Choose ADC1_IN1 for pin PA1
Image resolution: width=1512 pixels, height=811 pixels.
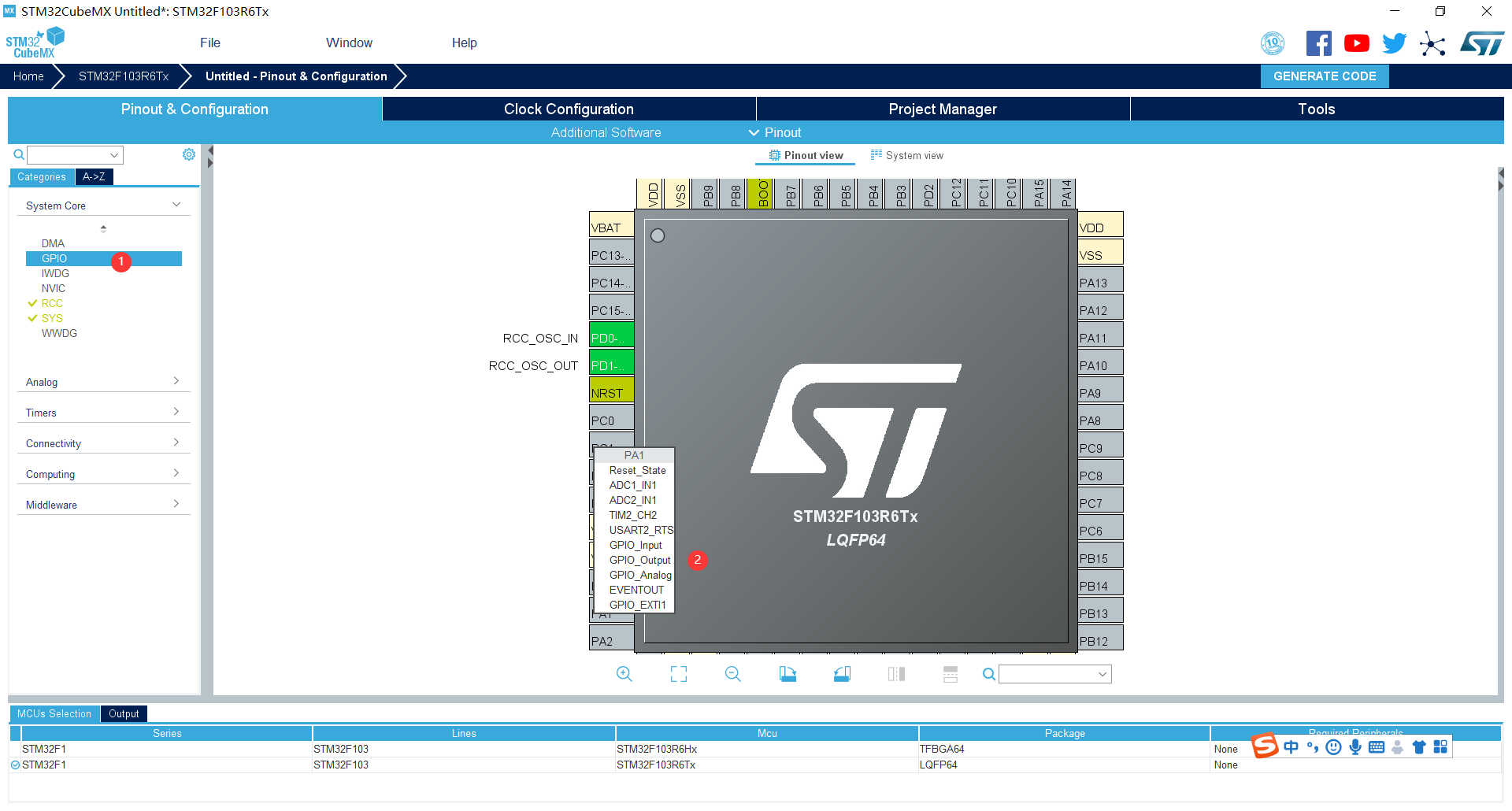point(632,485)
